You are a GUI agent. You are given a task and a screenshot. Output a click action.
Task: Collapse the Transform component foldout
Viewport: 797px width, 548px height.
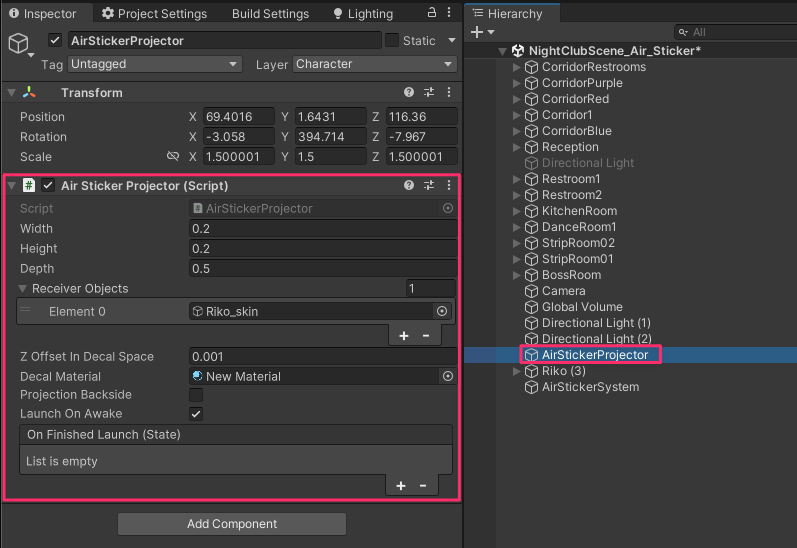click(x=12, y=93)
